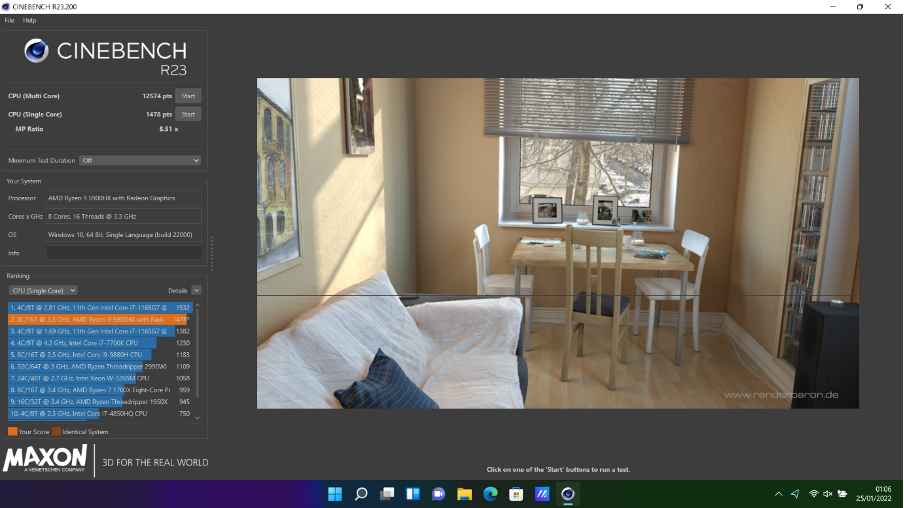904x508 pixels.
Task: Open Task View on the taskbar
Action: point(387,494)
